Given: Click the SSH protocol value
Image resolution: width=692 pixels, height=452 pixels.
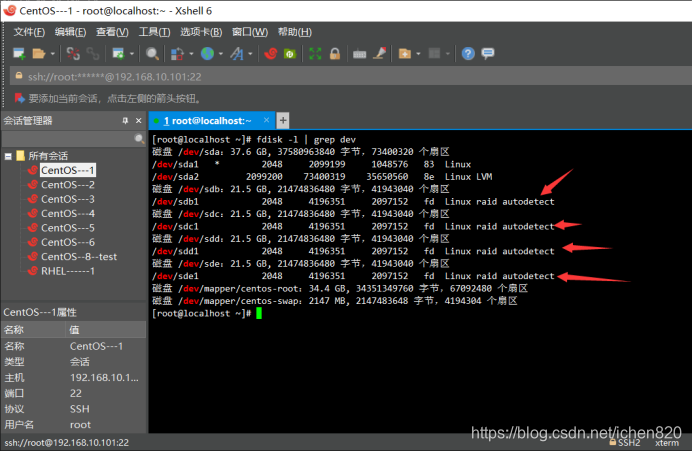Looking at the screenshot, I should 79,409.
